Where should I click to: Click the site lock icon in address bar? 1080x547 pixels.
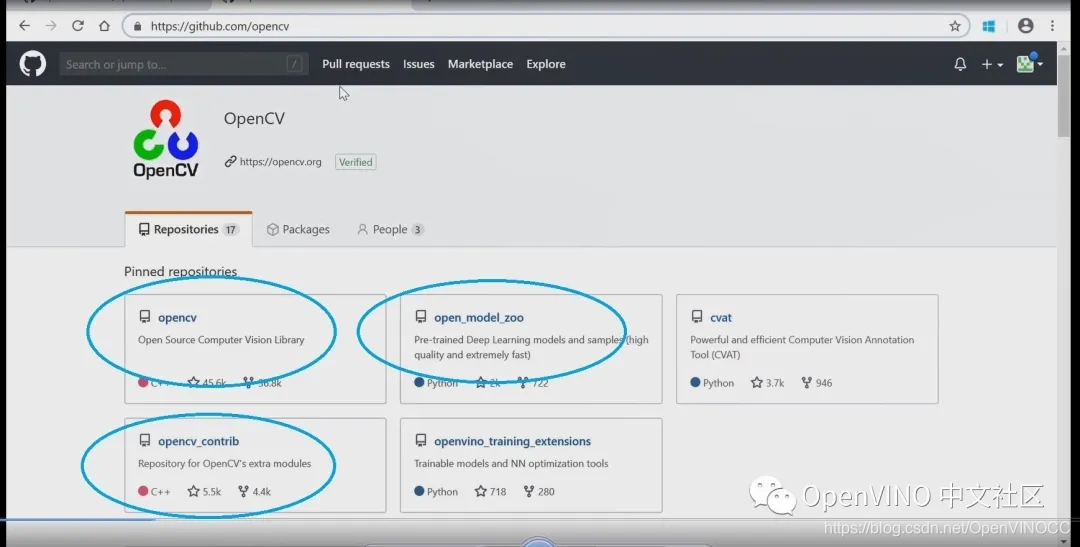tap(138, 26)
